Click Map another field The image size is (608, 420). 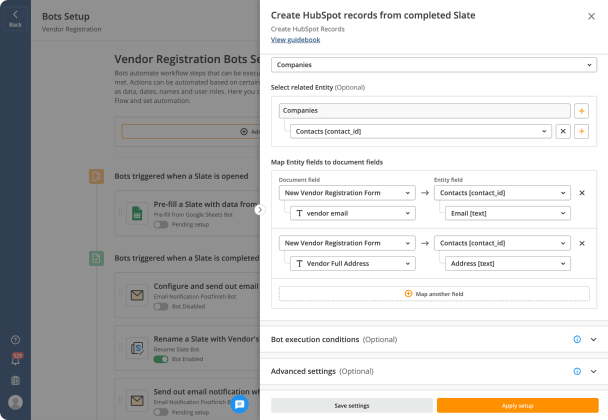point(434,294)
